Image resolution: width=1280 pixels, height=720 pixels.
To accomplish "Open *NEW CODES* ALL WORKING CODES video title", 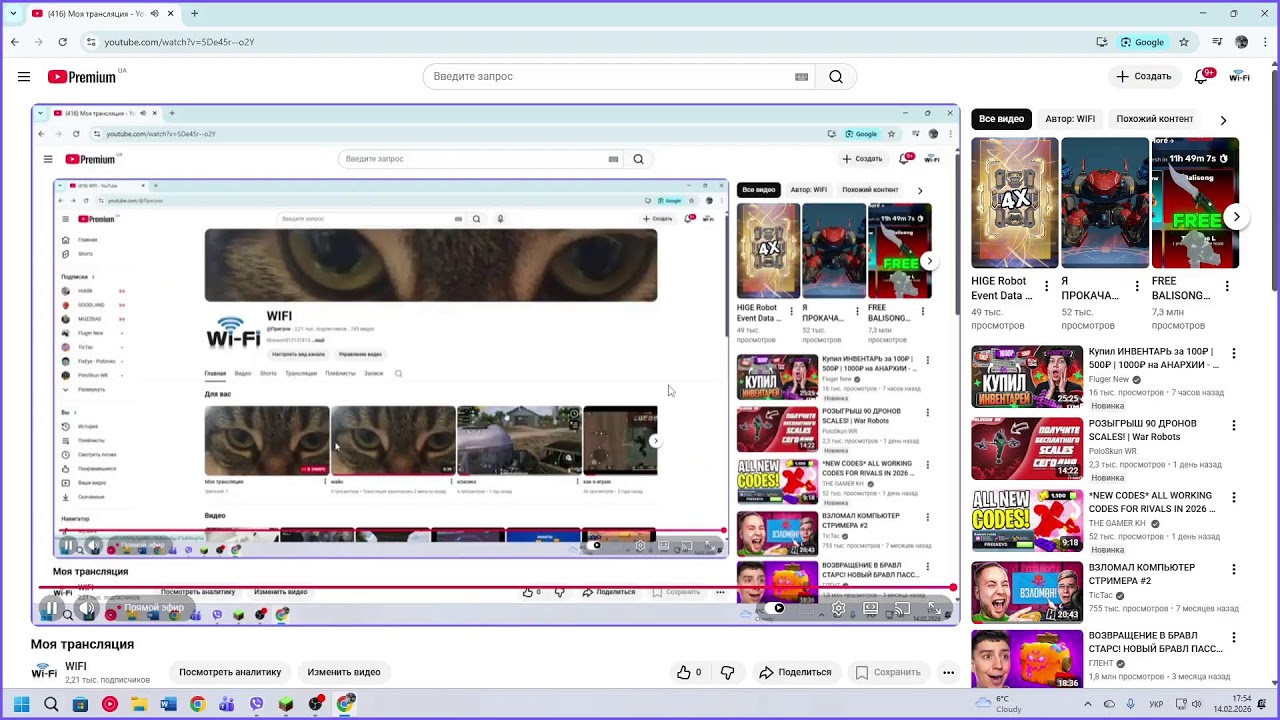I will coord(1152,502).
